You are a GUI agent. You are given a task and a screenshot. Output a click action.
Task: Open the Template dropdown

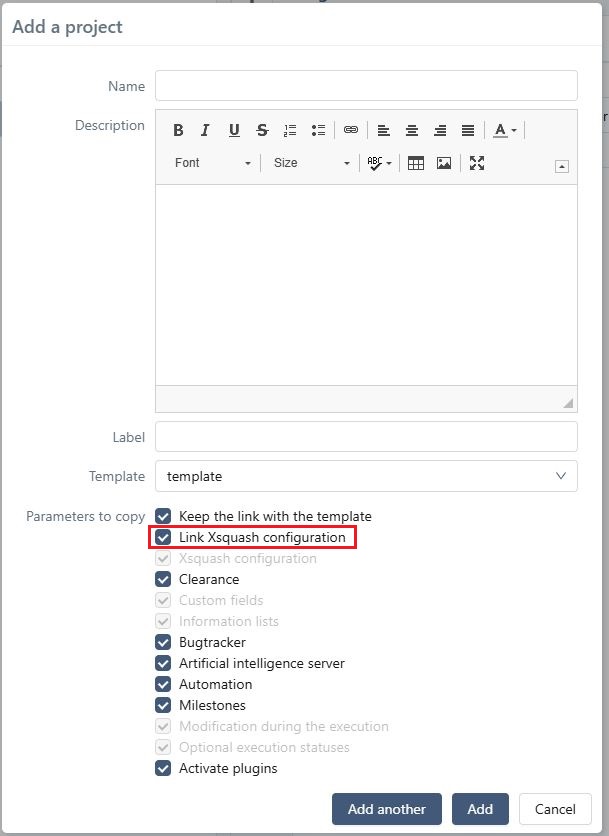coord(366,476)
